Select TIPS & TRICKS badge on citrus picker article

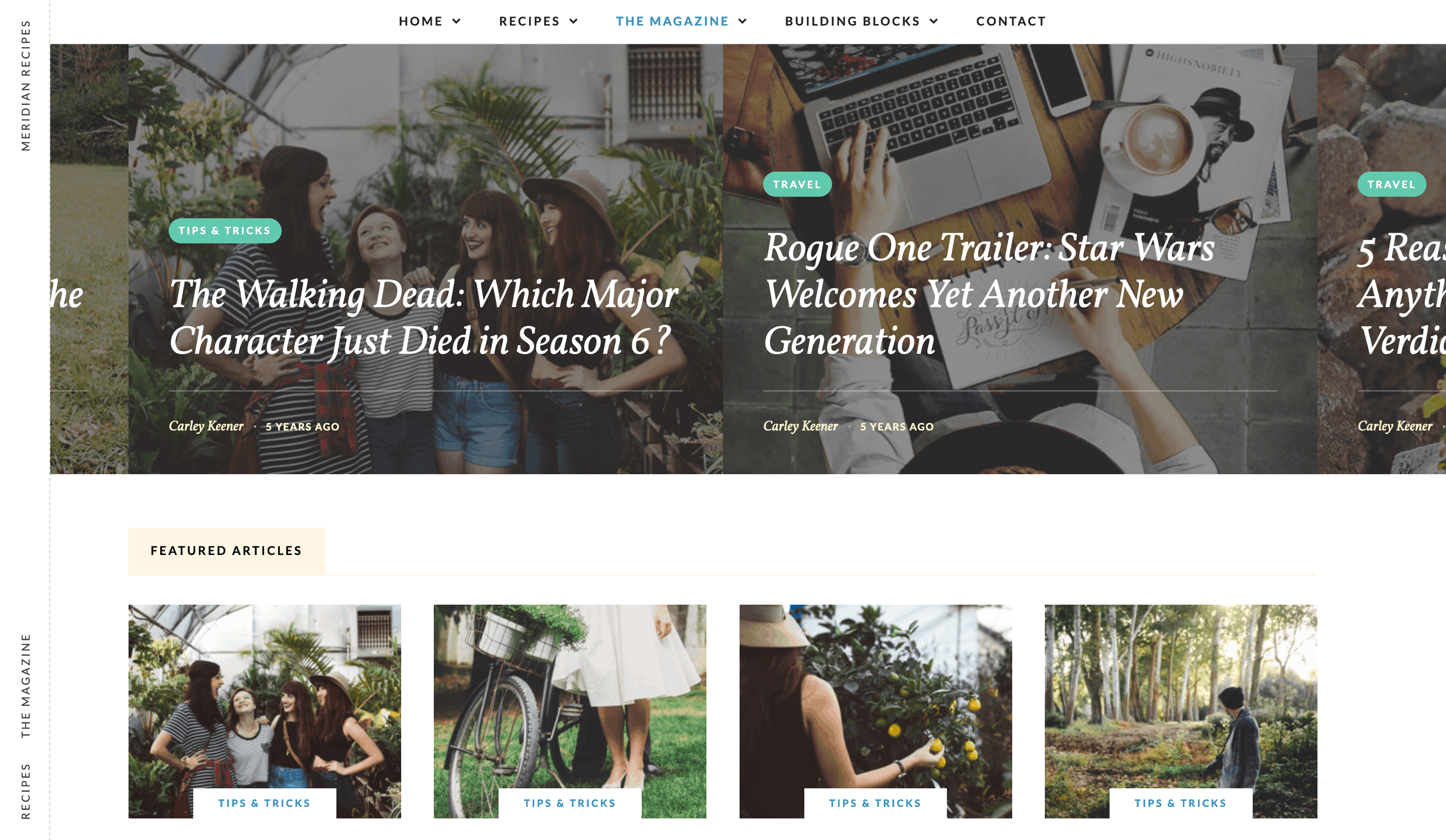[874, 803]
